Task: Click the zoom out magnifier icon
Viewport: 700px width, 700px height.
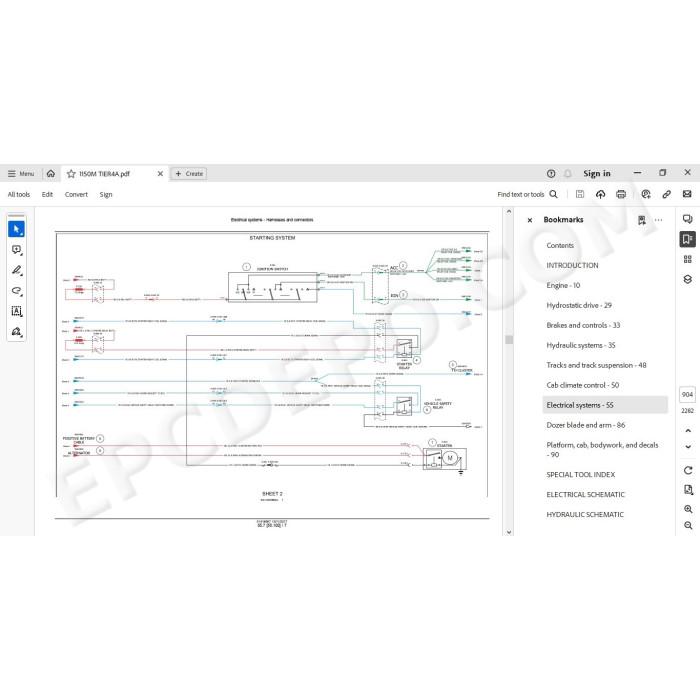Action: [688, 525]
